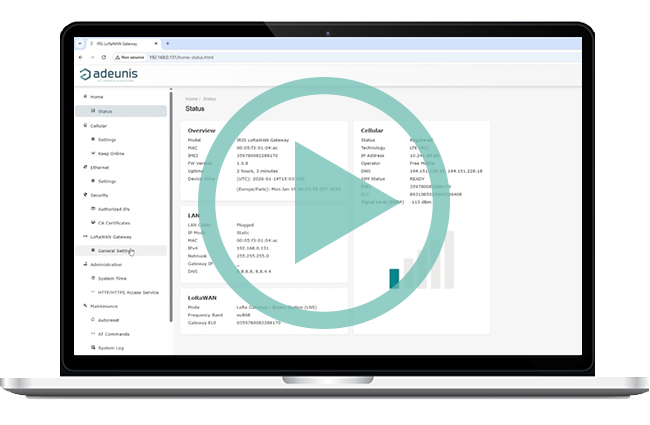Open the System Time page

point(112,279)
